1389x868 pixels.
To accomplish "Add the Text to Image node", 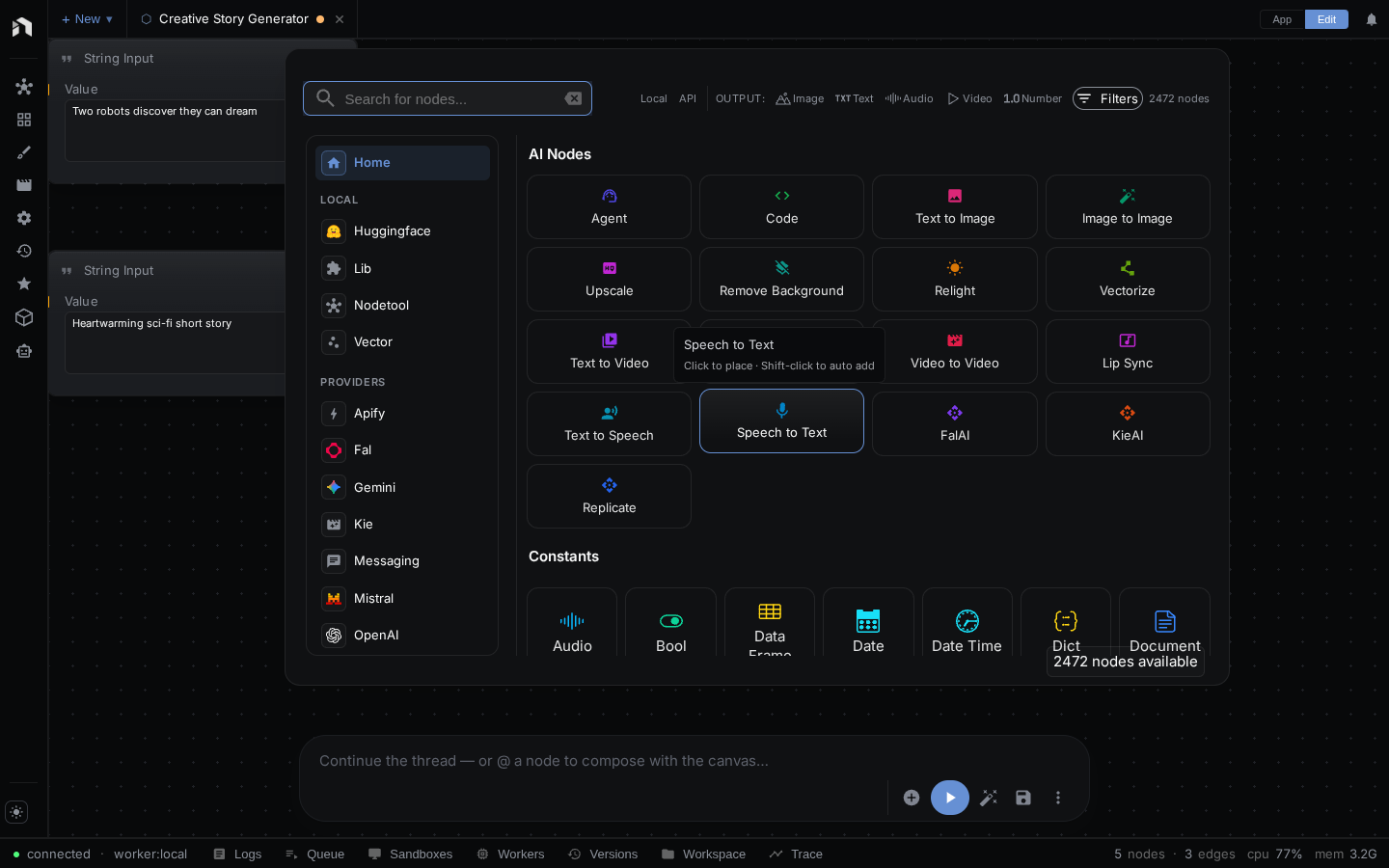I will click(955, 206).
